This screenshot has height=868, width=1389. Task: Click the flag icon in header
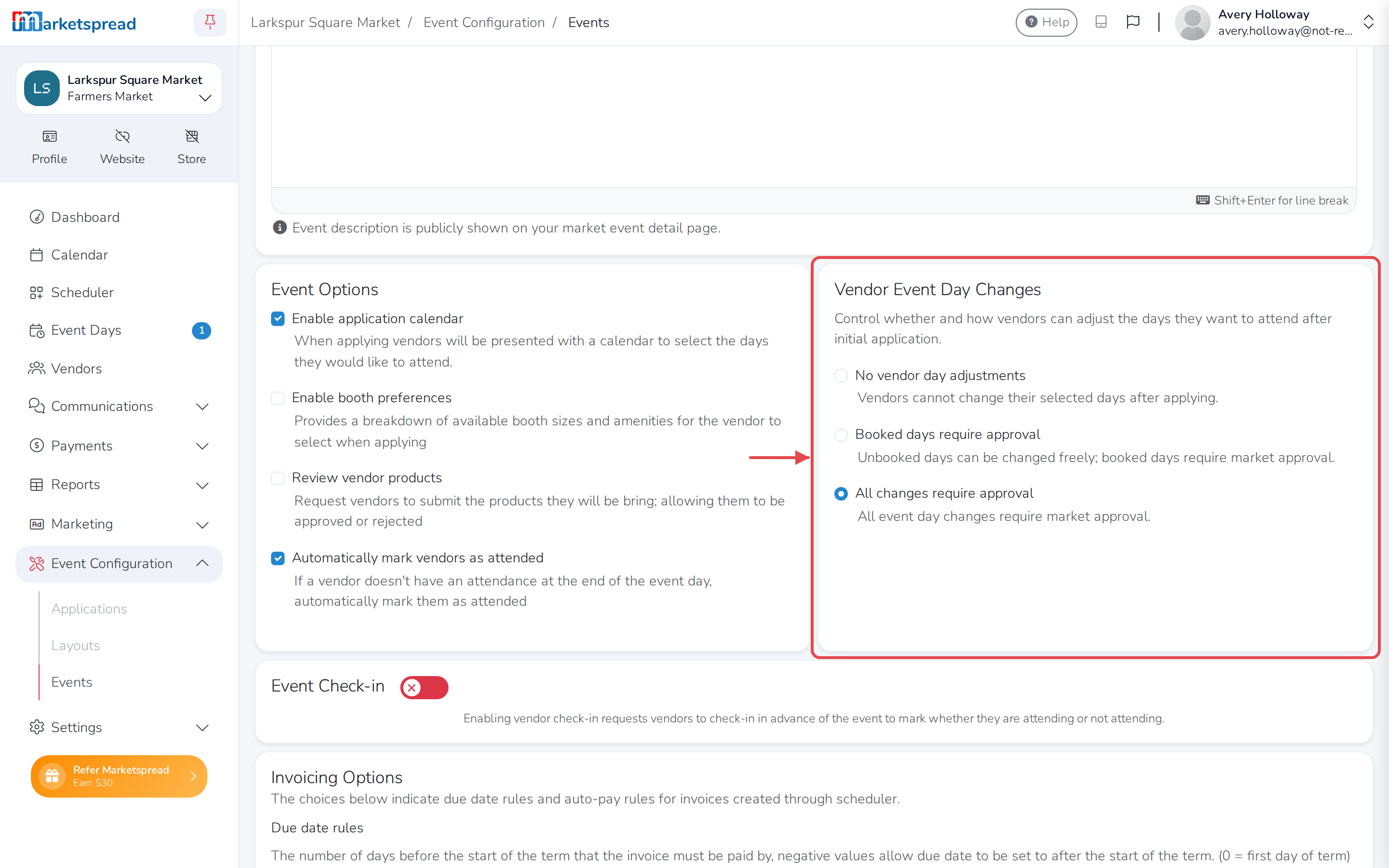click(1133, 22)
